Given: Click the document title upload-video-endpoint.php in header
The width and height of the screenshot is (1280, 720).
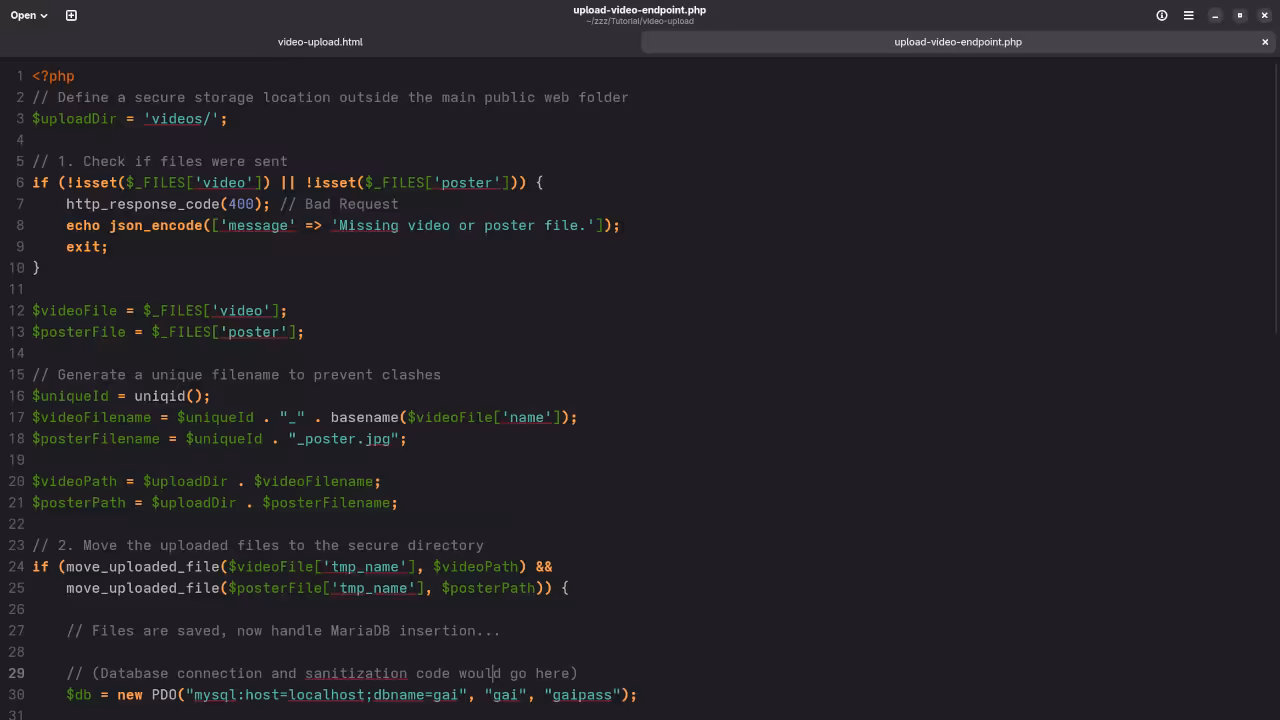Looking at the screenshot, I should coord(639,10).
